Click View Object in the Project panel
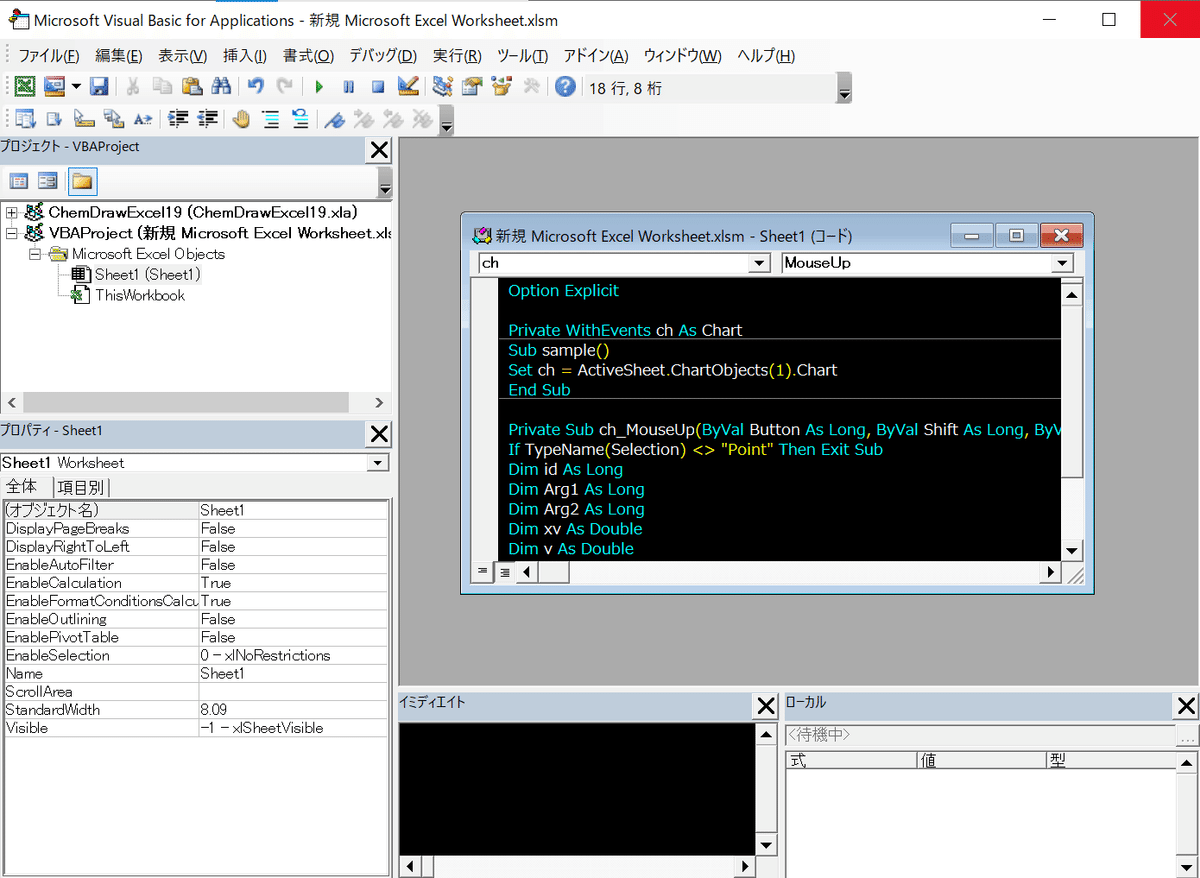Viewport: 1200px width, 878px height. (x=47, y=181)
